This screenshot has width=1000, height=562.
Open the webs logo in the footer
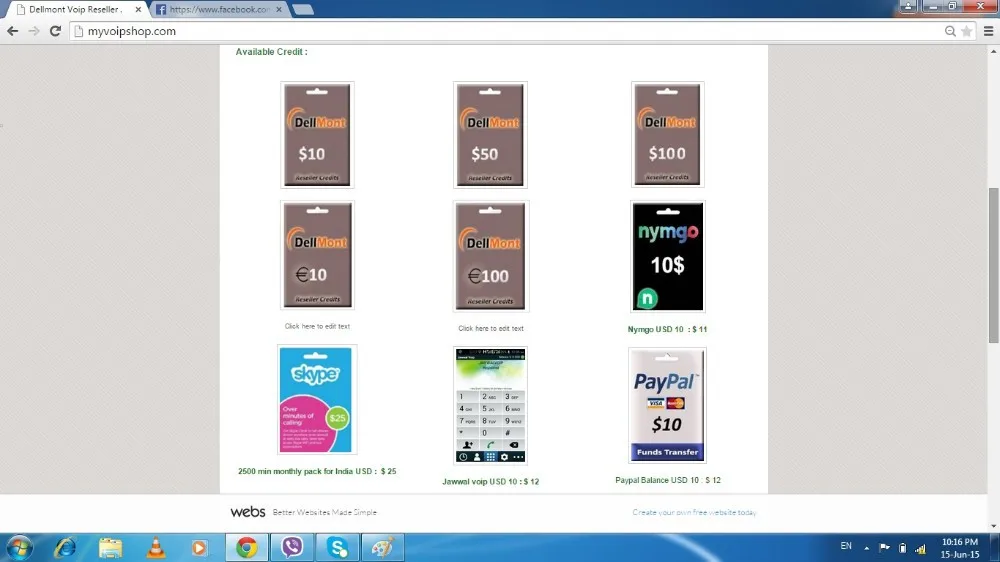coord(247,512)
